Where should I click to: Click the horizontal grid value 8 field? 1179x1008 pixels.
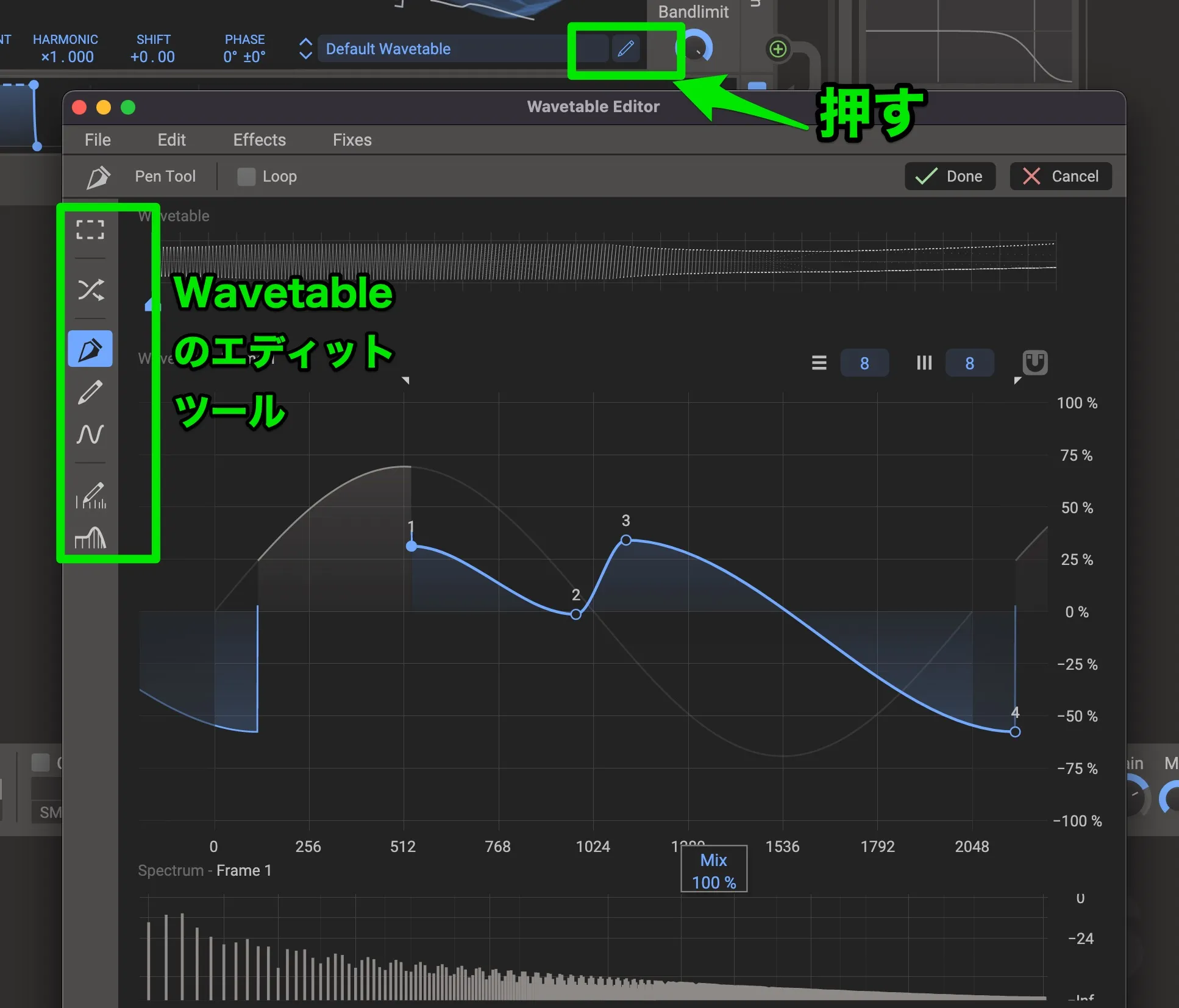click(864, 363)
